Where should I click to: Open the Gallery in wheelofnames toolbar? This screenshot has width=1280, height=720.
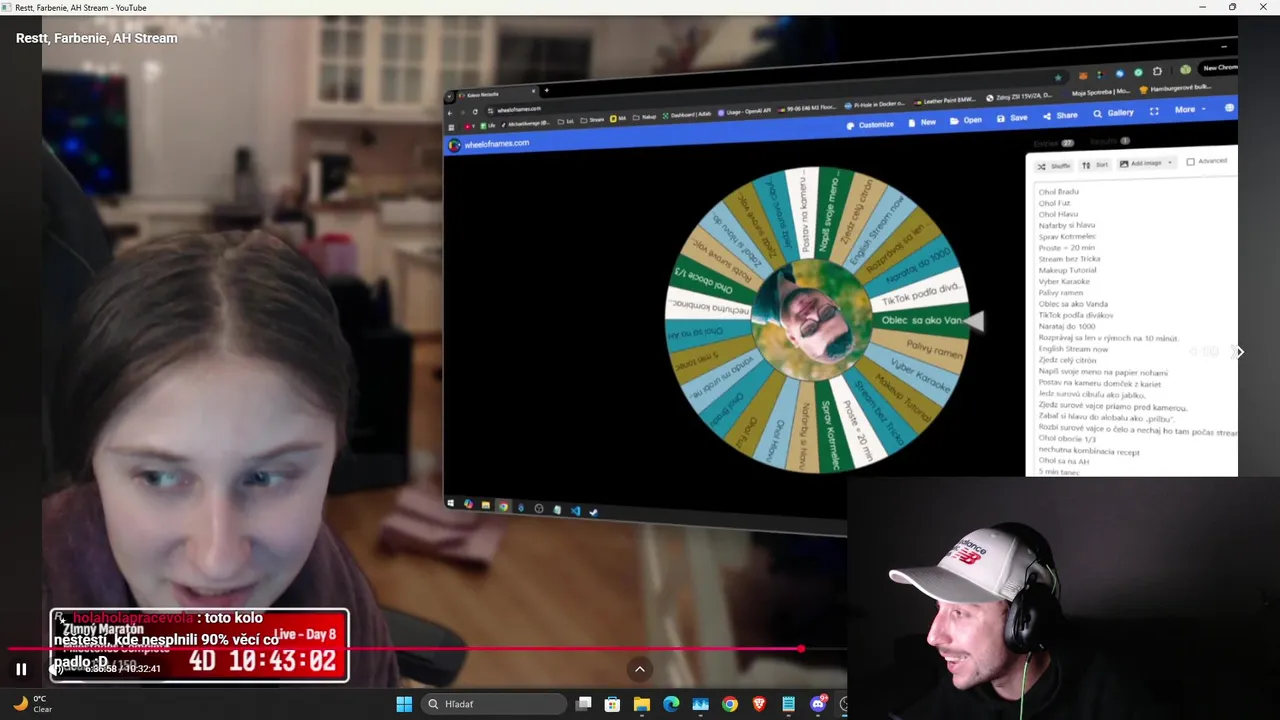pyautogui.click(x=1113, y=113)
